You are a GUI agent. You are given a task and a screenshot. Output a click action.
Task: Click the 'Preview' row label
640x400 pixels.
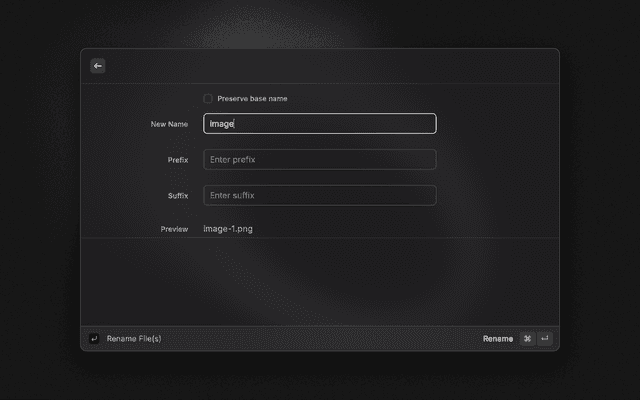click(x=174, y=229)
